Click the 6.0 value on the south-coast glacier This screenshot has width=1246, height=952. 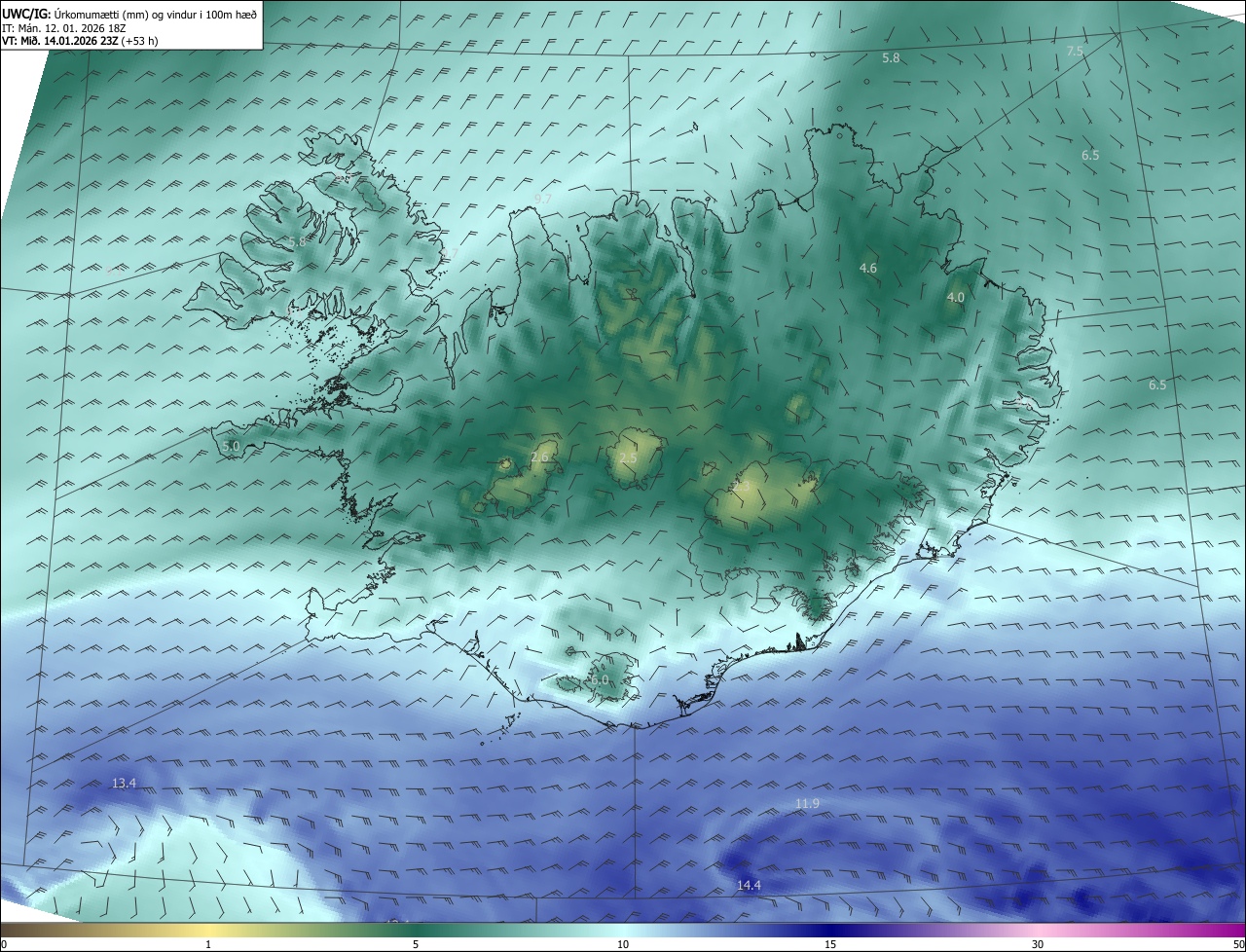(x=599, y=679)
